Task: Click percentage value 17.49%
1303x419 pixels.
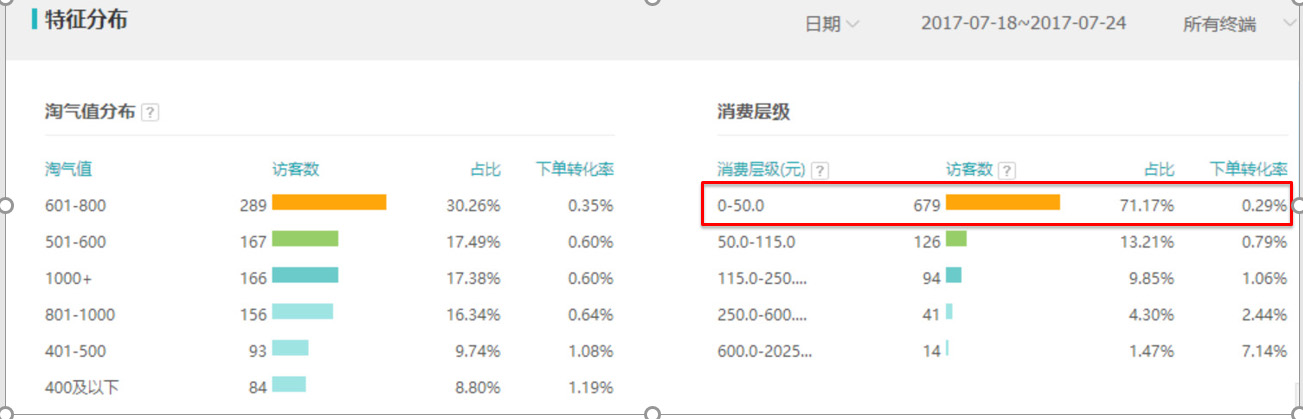Action: [x=473, y=242]
